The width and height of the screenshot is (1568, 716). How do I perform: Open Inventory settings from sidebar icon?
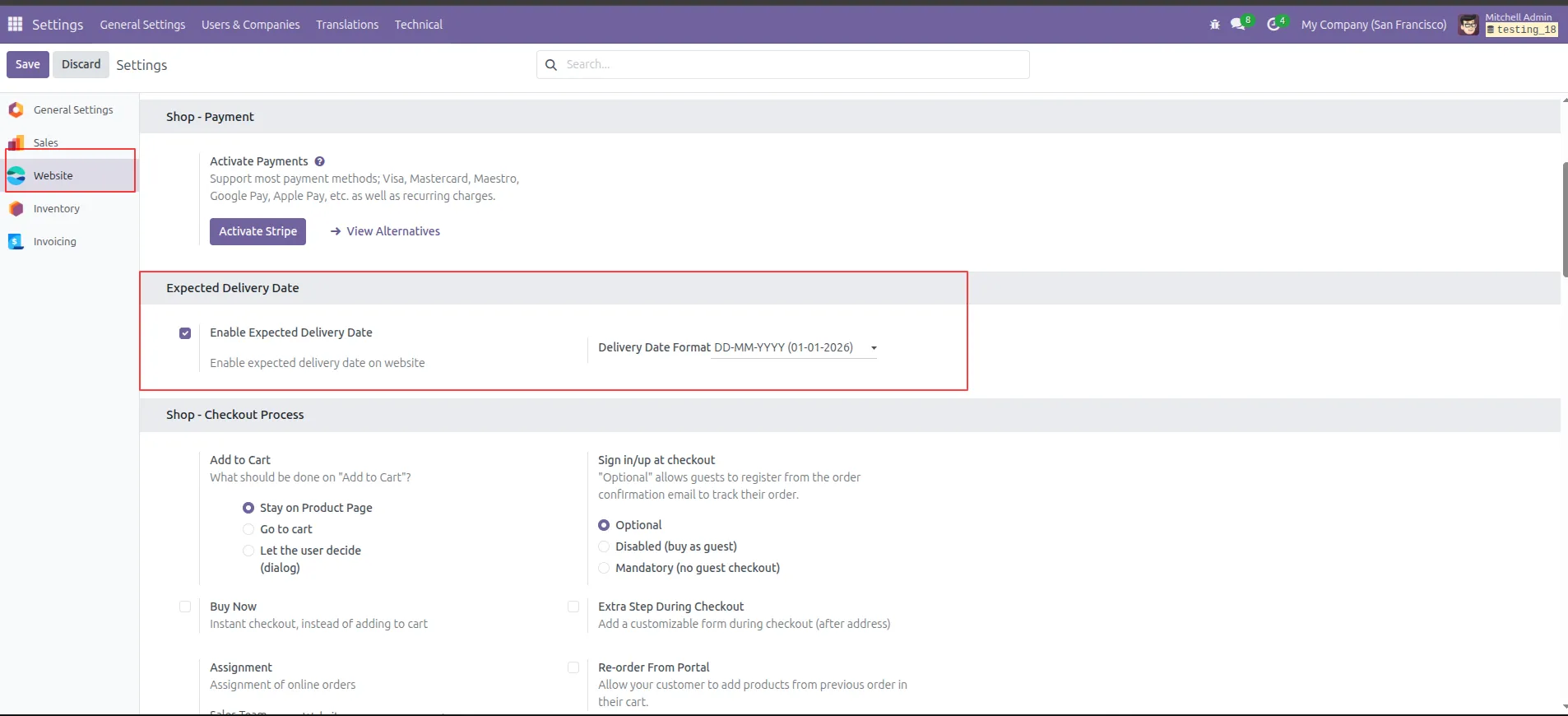click(16, 209)
